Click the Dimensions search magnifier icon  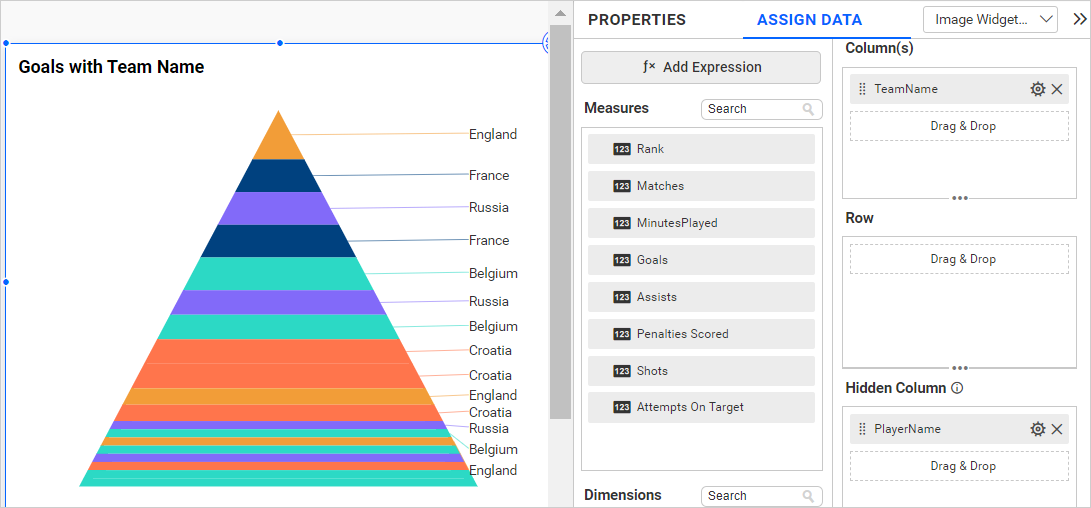pyautogui.click(x=808, y=496)
